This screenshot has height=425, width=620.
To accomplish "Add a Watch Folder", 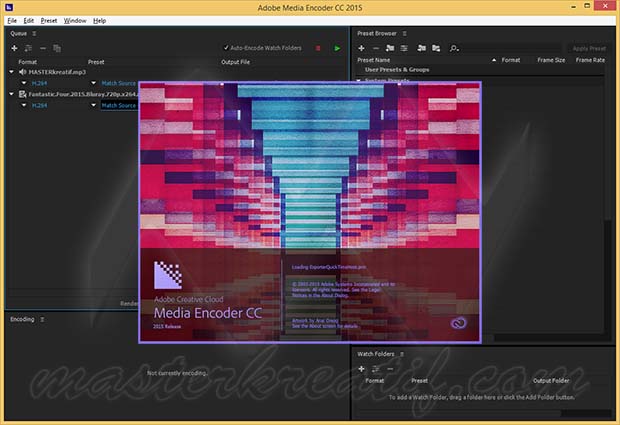I will [x=361, y=369].
